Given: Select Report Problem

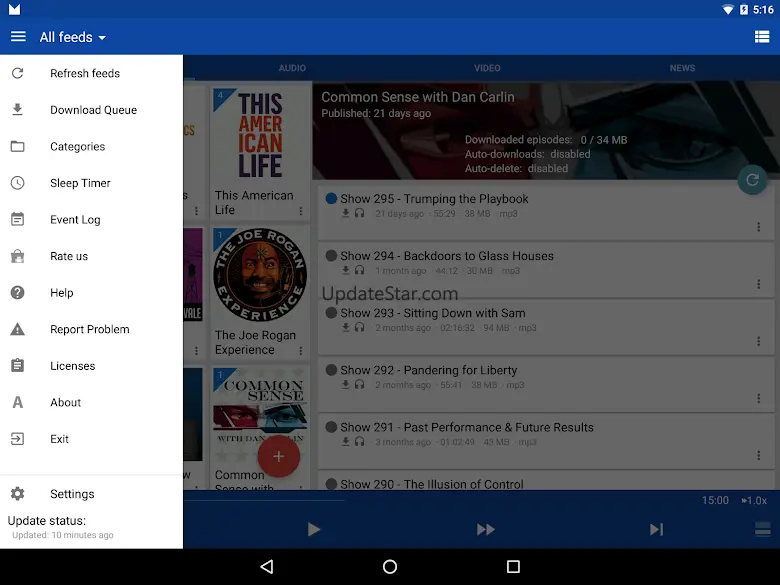Looking at the screenshot, I should click(x=92, y=329).
